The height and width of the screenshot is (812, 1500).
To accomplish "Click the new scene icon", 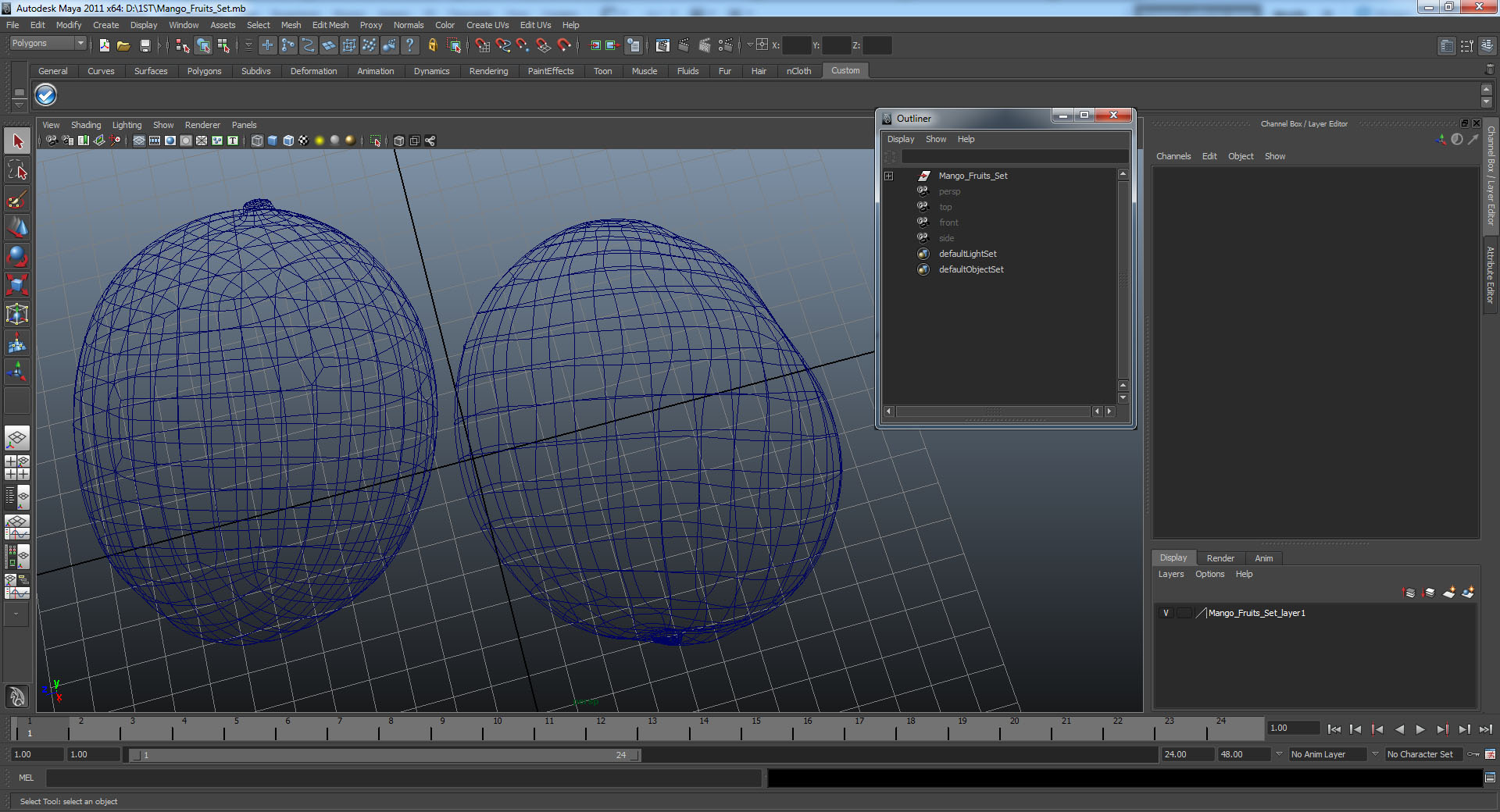I will (x=104, y=45).
